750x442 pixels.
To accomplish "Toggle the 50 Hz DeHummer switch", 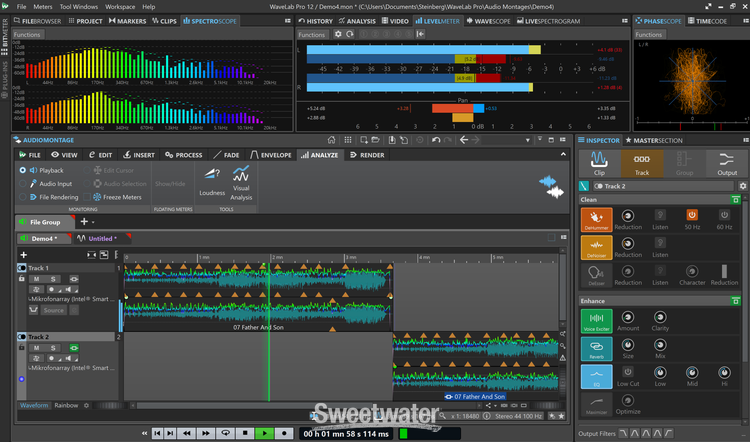I will (x=692, y=216).
